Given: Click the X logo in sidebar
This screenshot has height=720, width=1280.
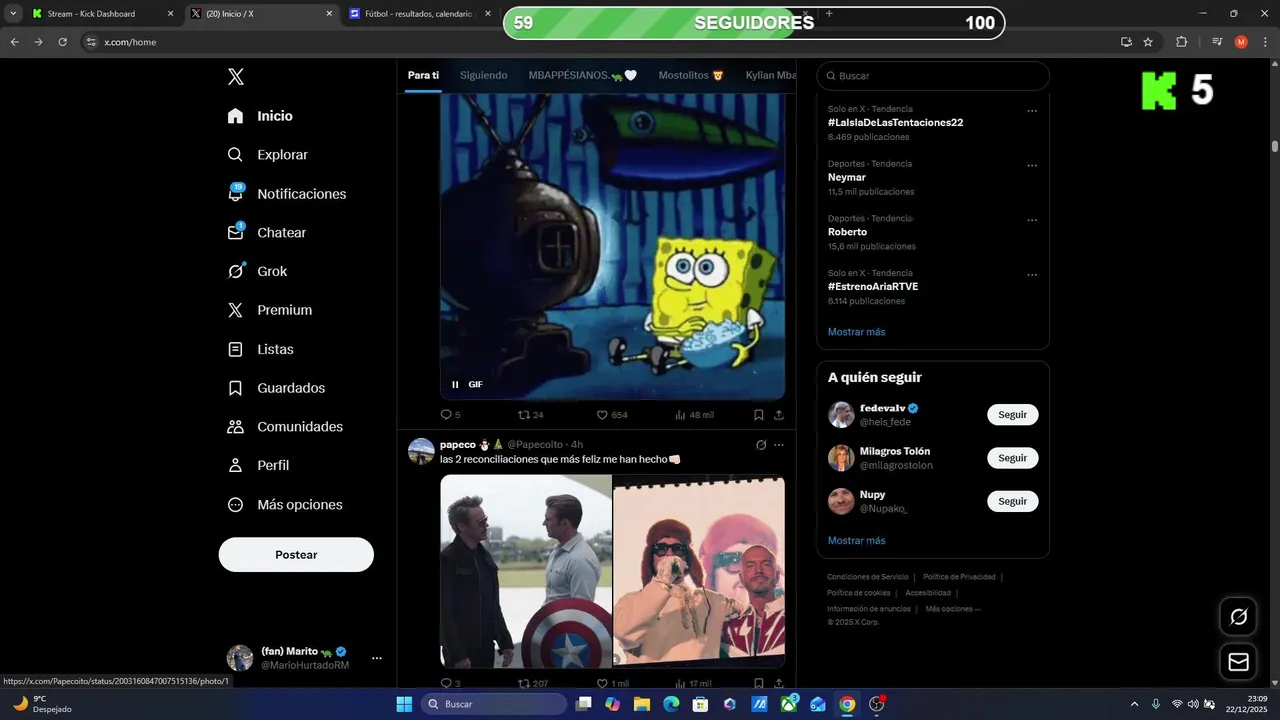Looking at the screenshot, I should [x=235, y=77].
